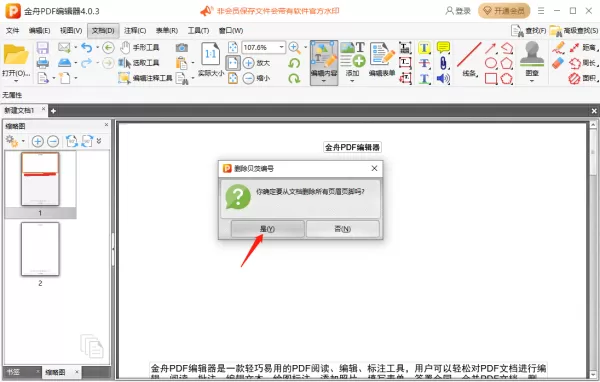
Task: Click the 是(Y) button in the dialog
Action: (x=267, y=229)
